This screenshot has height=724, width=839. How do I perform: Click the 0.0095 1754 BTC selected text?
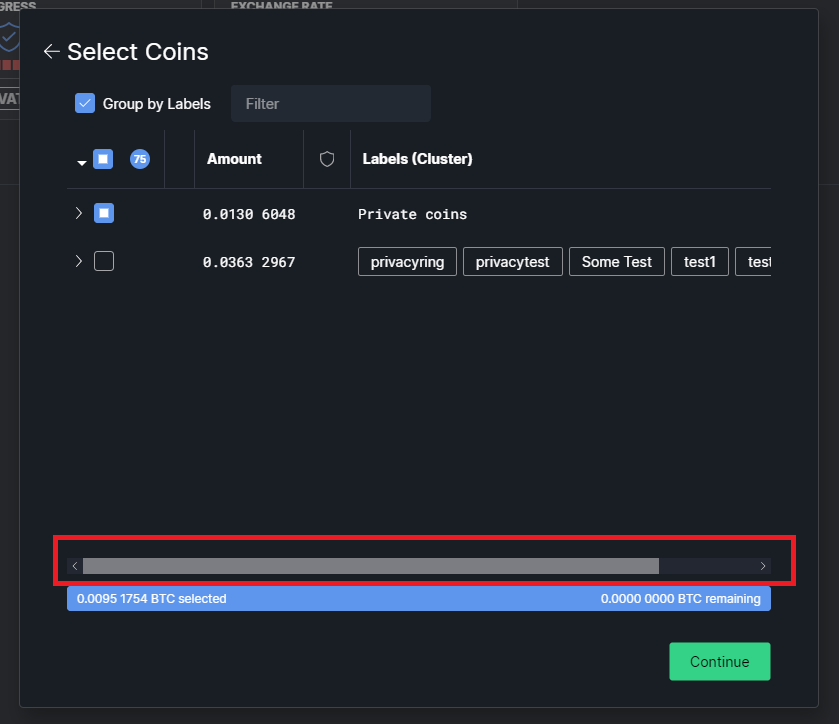(x=151, y=598)
